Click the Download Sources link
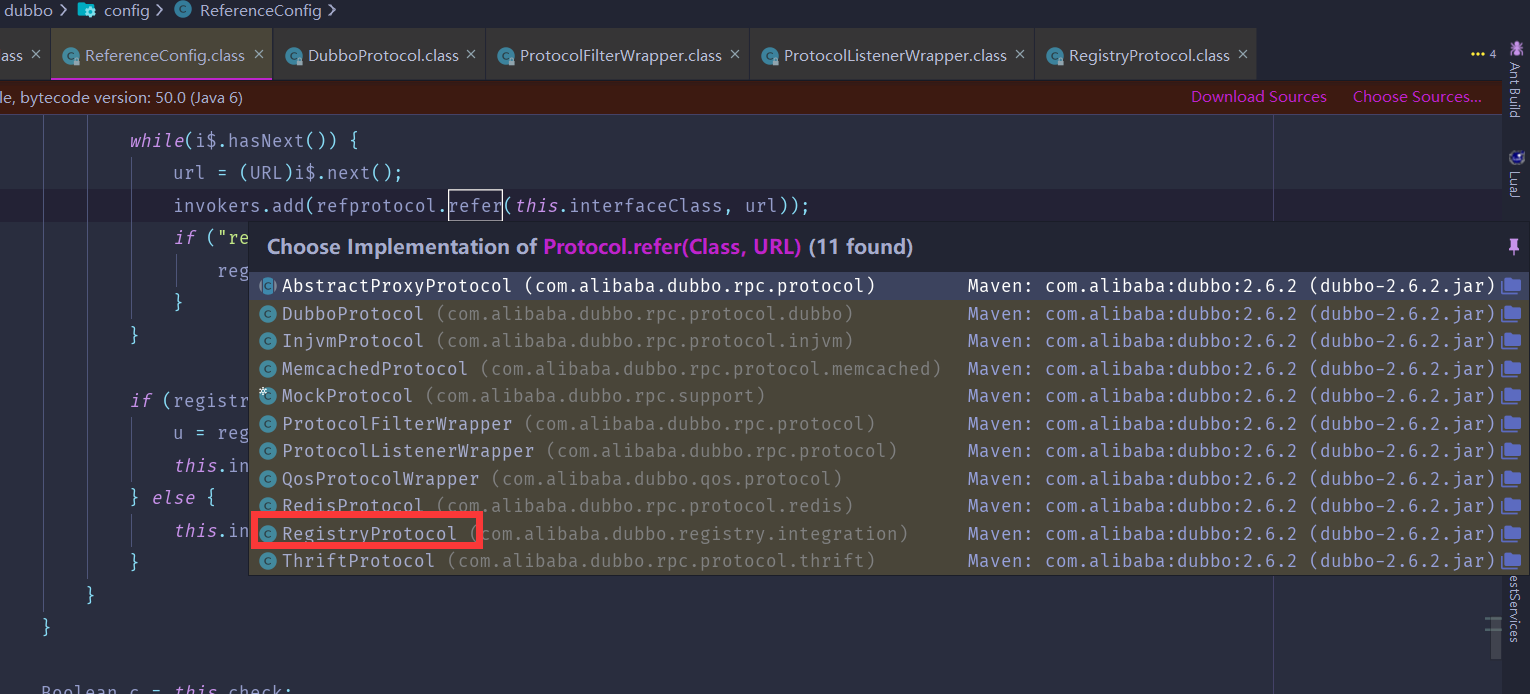This screenshot has width=1530, height=694. [x=1259, y=97]
